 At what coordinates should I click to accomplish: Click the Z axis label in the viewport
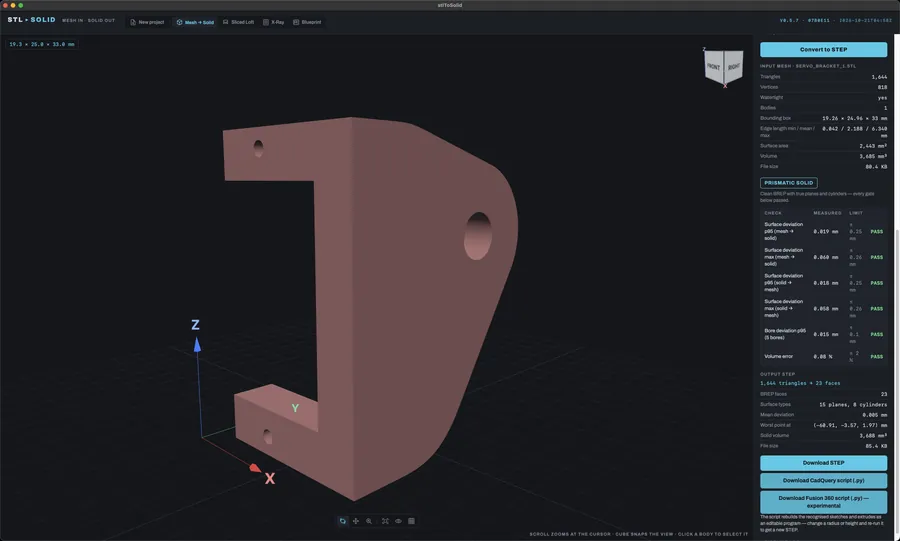[x=195, y=325]
